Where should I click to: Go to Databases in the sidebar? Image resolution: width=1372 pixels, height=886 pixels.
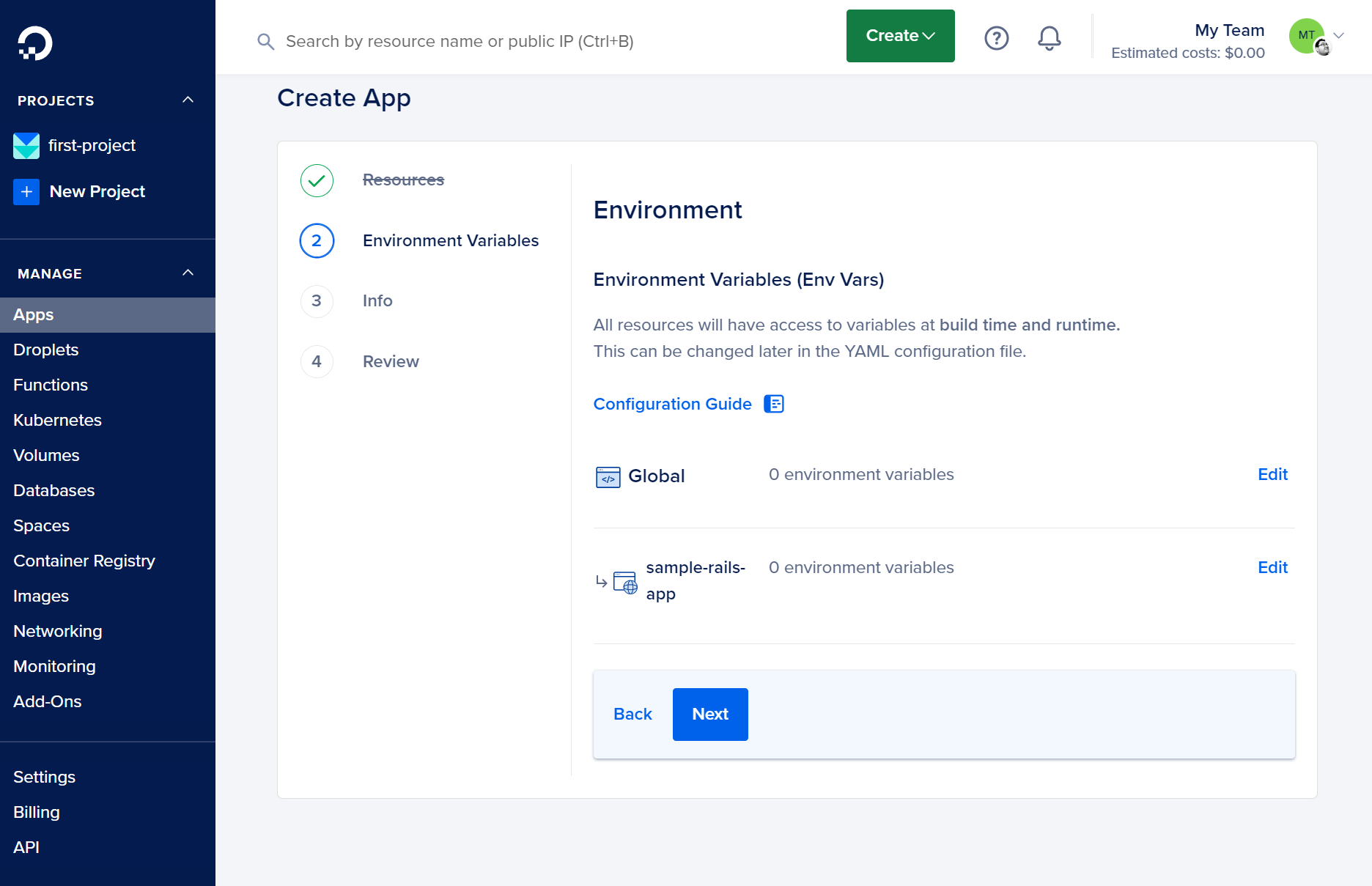click(x=54, y=490)
